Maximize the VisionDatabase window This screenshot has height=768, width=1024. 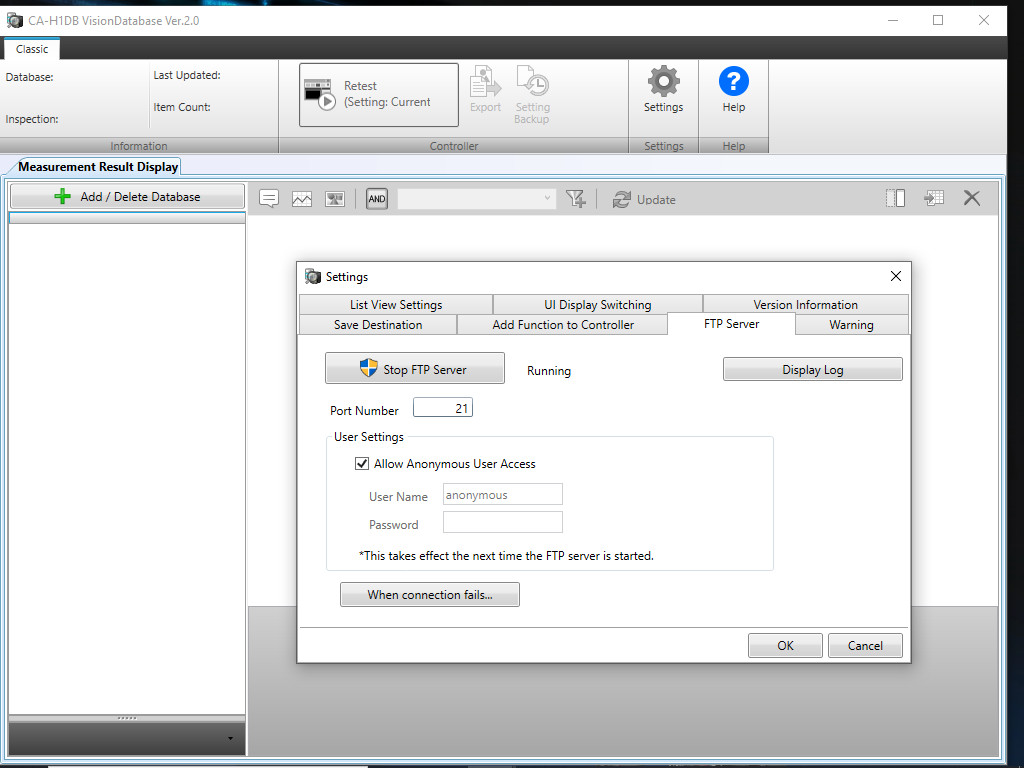click(x=938, y=20)
